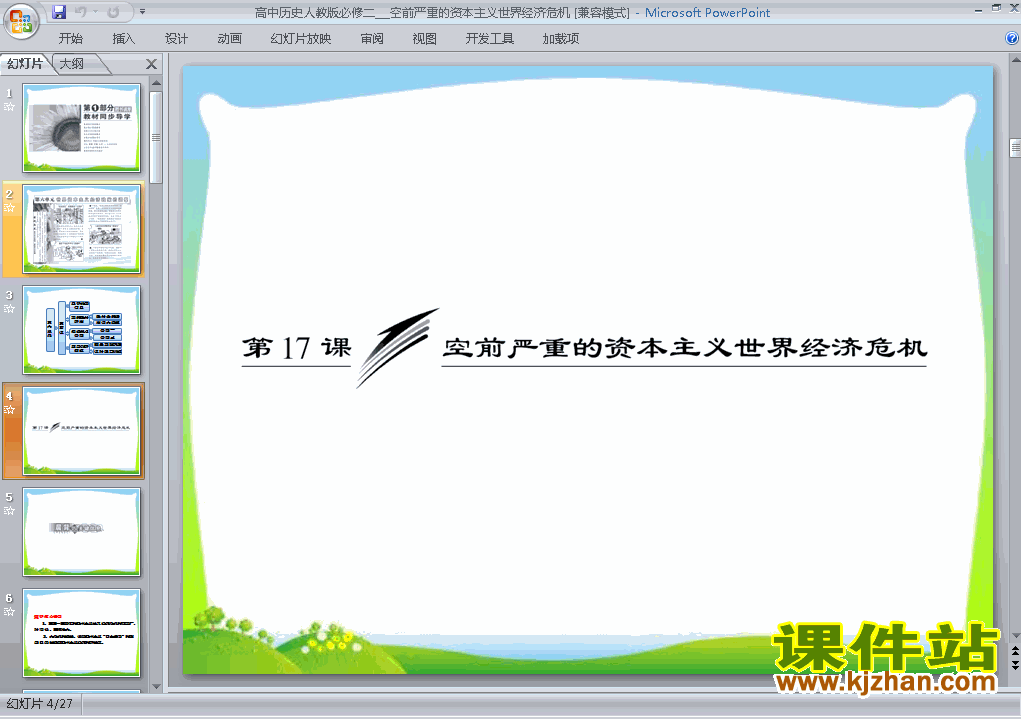1021x719 pixels.
Task: Open PowerPoint Help via question mark icon
Action: 1012,38
